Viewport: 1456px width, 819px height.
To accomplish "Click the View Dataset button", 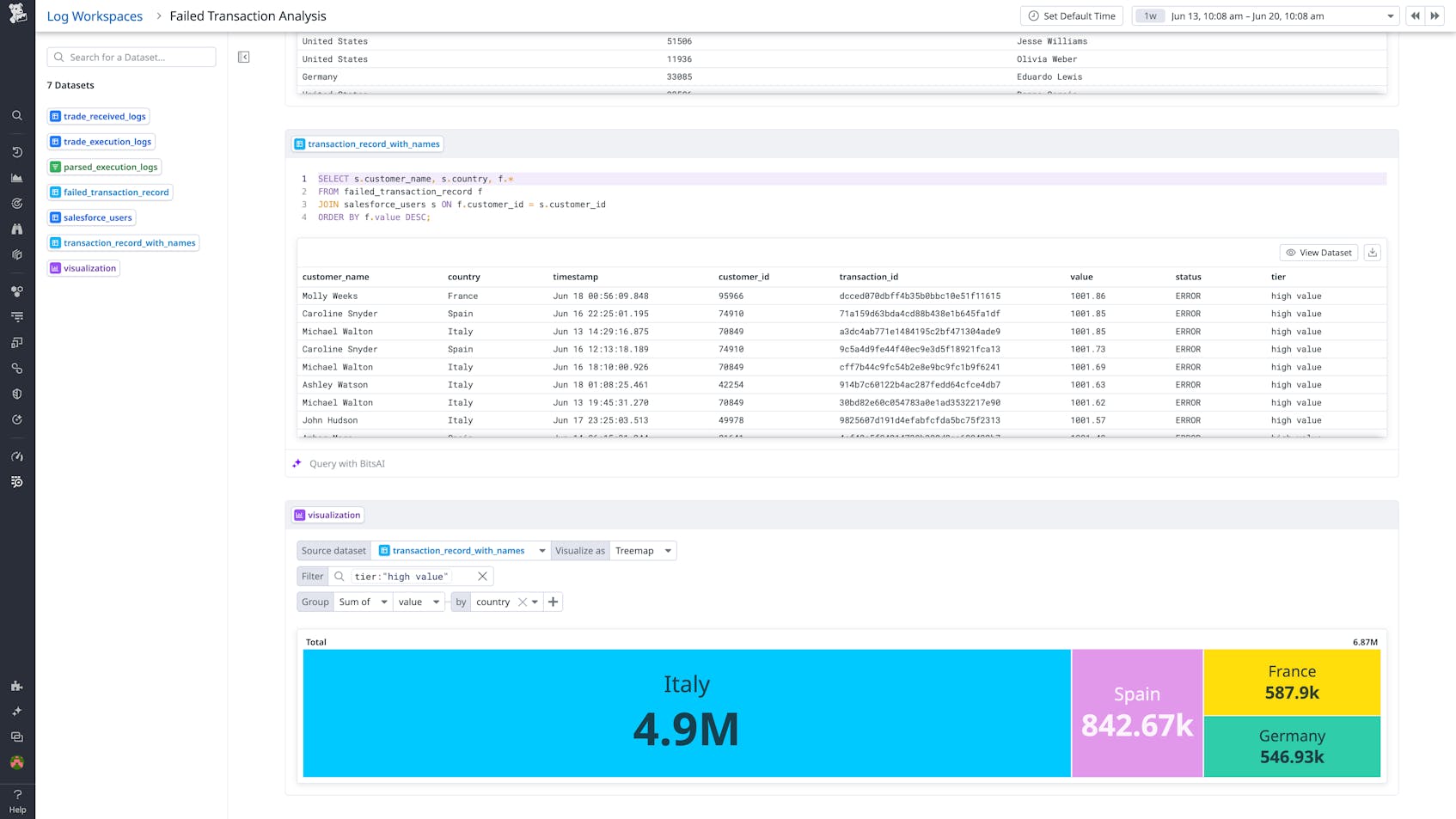I will point(1318,252).
